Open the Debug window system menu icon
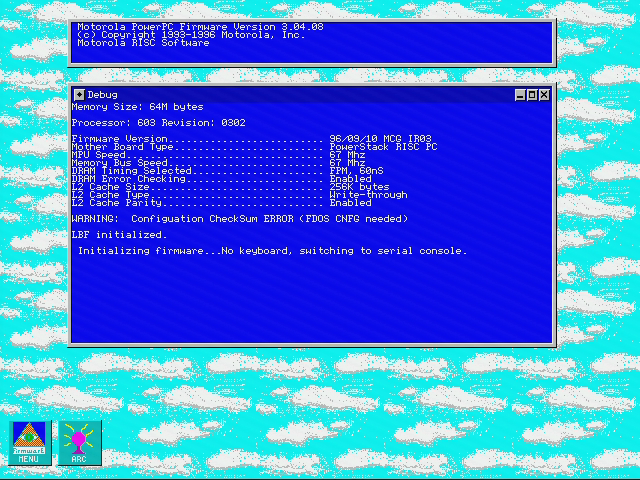Image resolution: width=640 pixels, height=480 pixels. 79,95
